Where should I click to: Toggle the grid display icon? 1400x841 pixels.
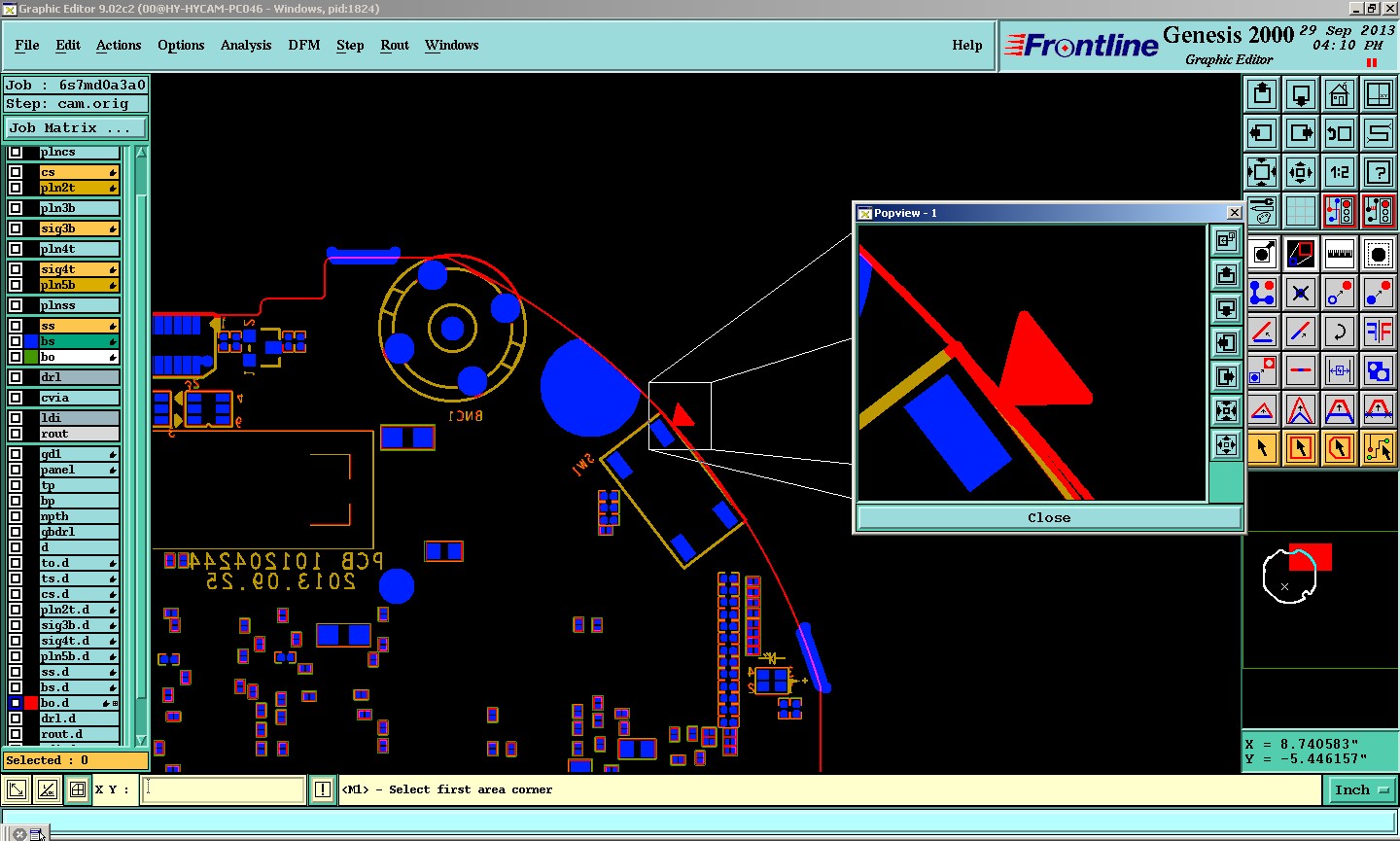coord(1301,211)
